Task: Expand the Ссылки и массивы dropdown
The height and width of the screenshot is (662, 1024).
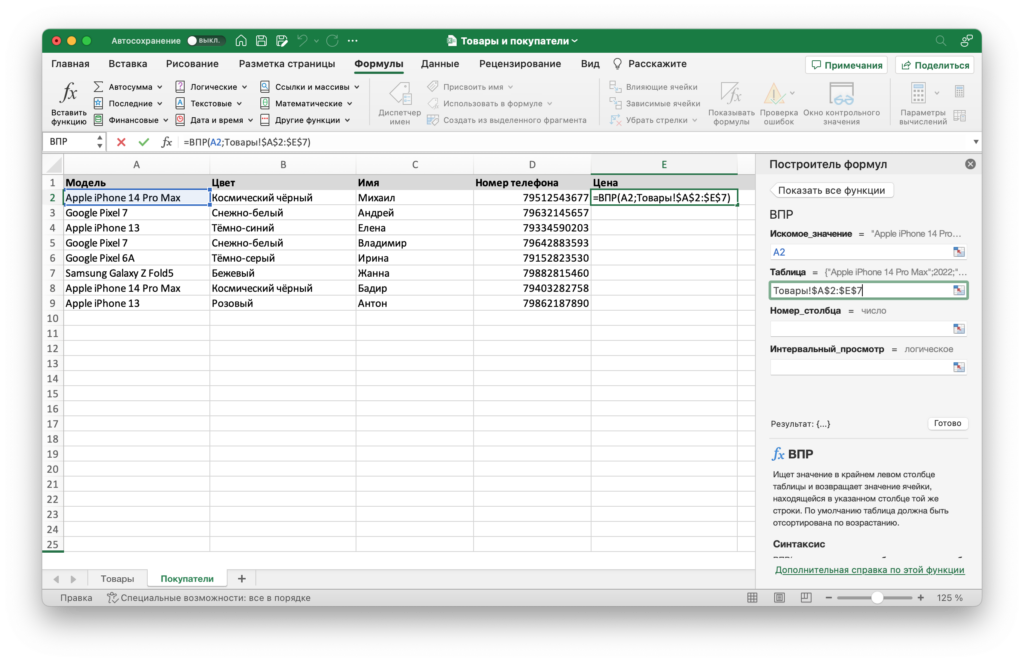Action: (357, 87)
